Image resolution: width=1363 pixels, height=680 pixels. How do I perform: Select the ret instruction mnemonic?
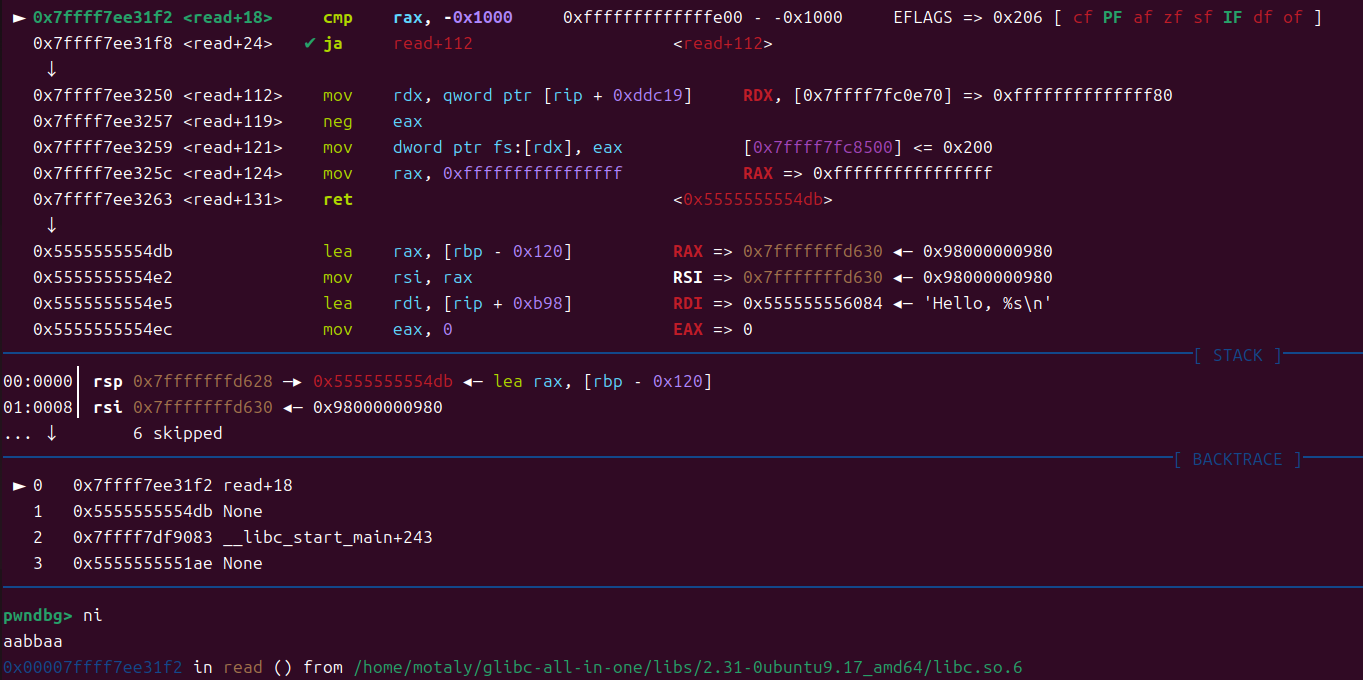coord(337,200)
